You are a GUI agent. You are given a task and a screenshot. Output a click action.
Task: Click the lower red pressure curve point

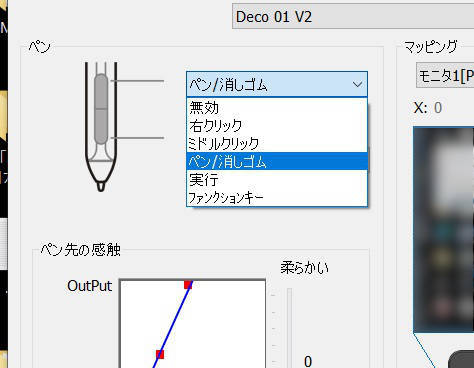coord(160,354)
